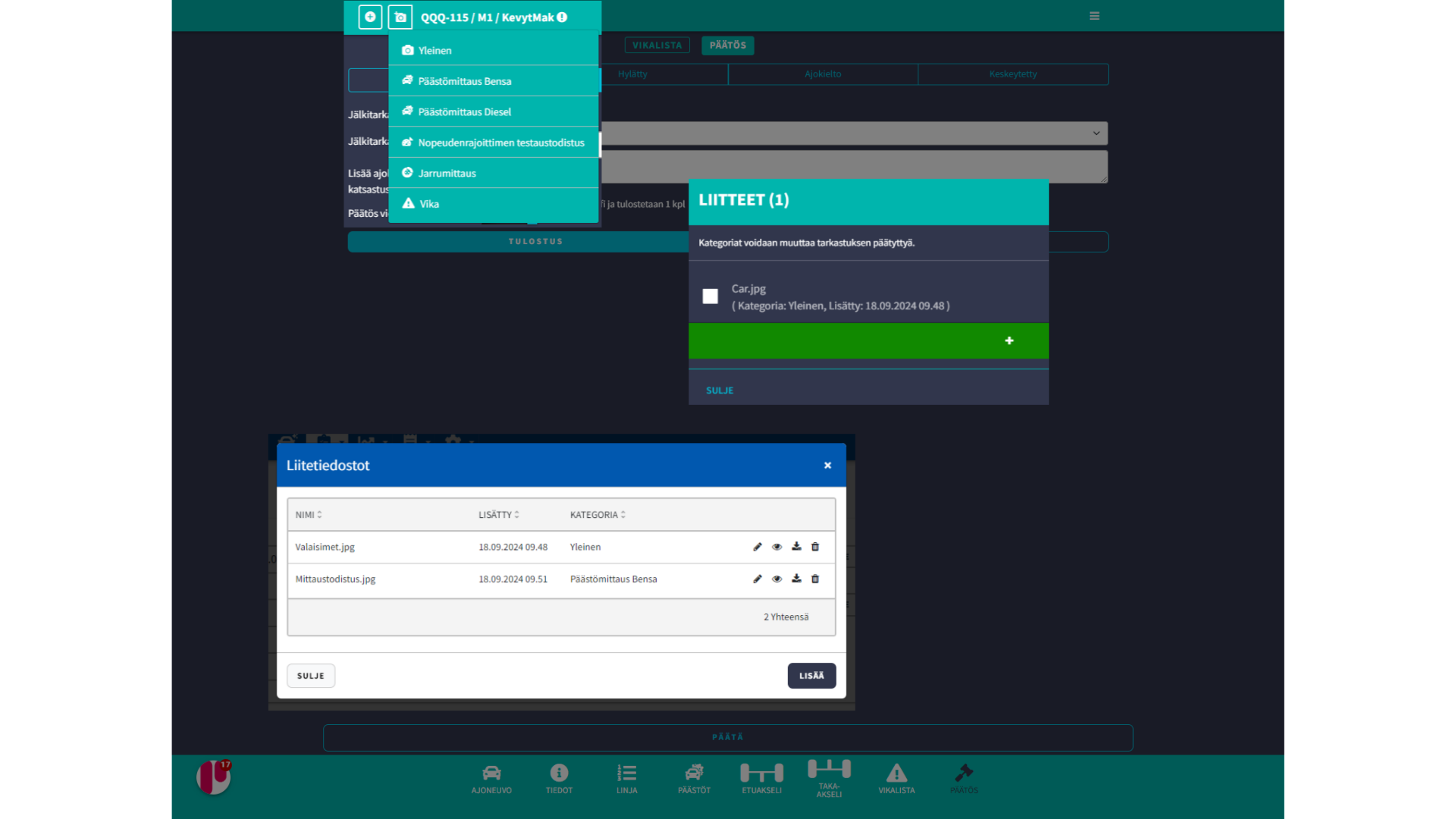Preview Valaisimet.jpg with the eye icon

(777, 547)
